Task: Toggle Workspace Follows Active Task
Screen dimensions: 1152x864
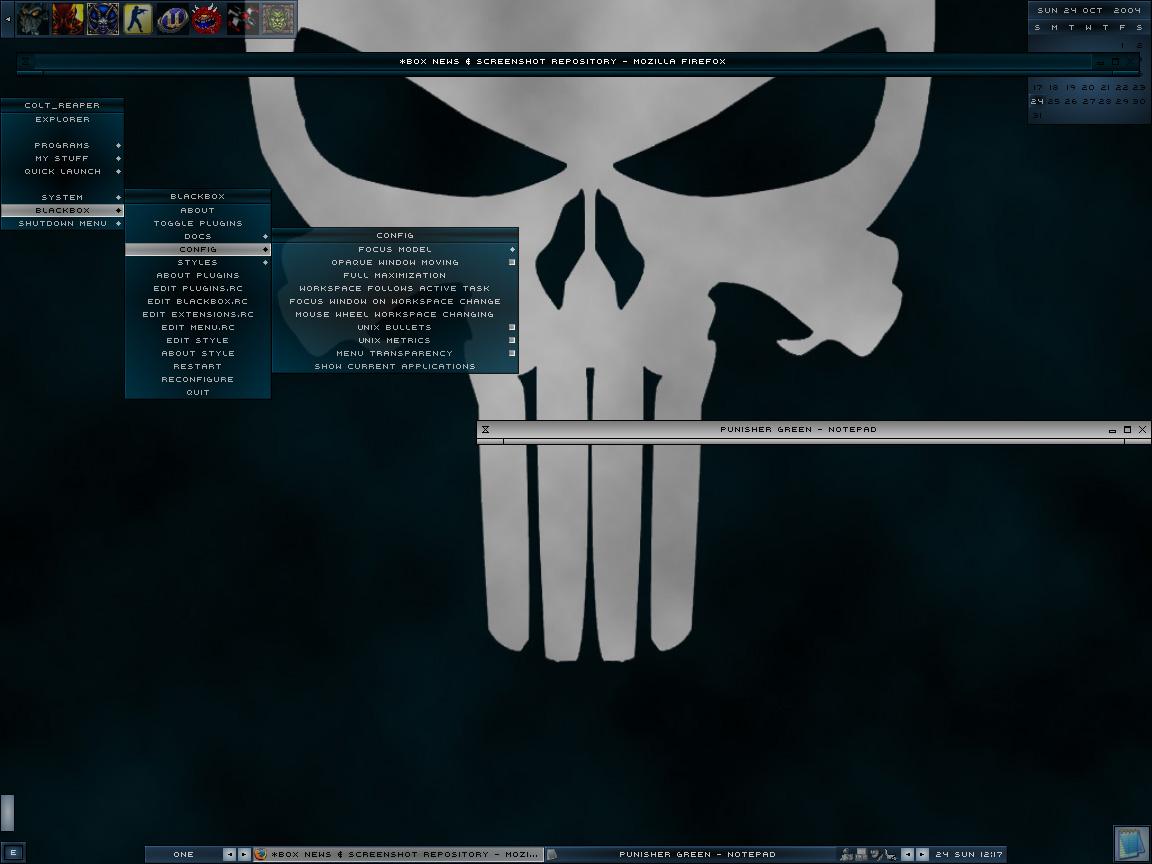Action: tap(395, 288)
